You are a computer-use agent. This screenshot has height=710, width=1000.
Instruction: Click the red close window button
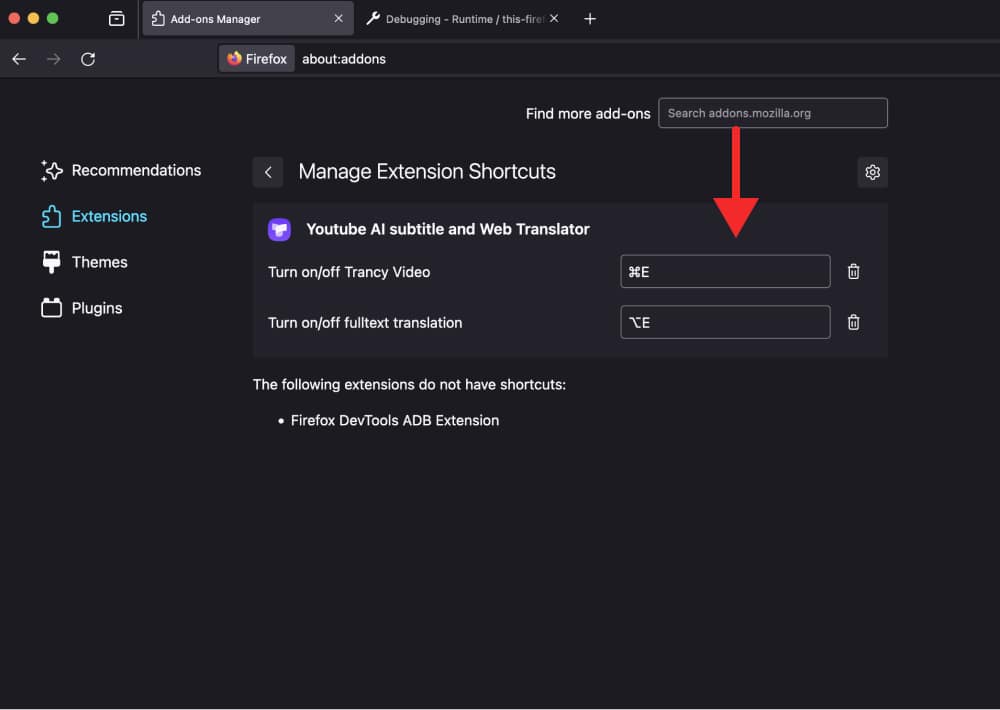tap(14, 18)
